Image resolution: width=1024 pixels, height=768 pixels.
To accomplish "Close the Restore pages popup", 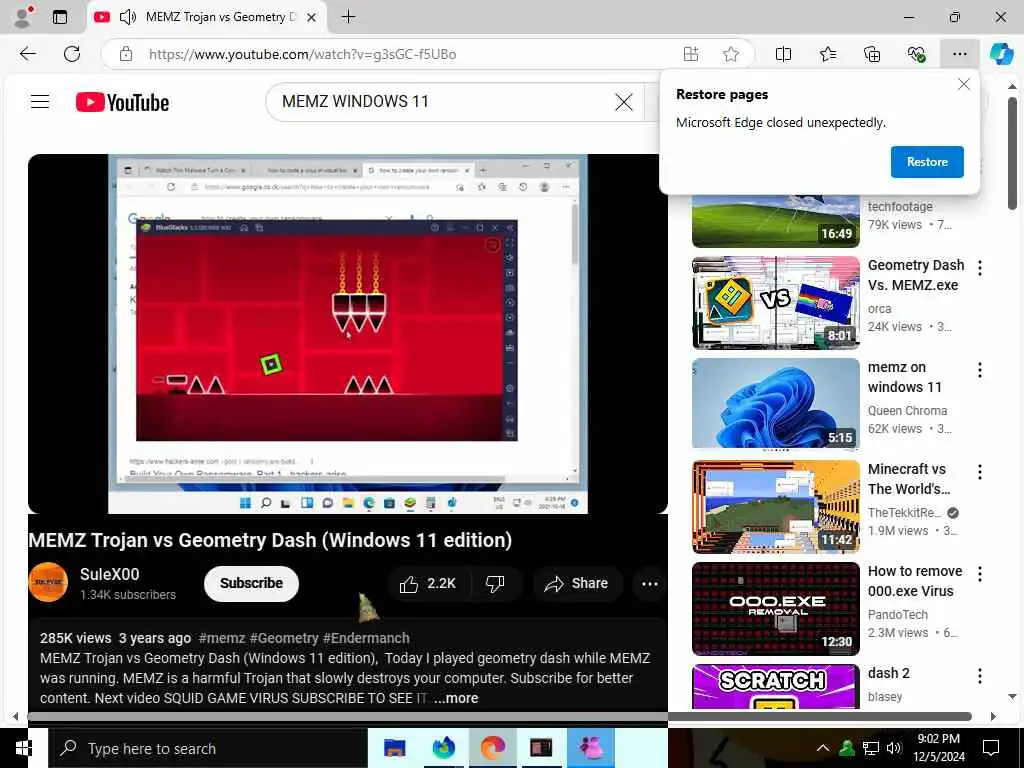I will tap(963, 84).
